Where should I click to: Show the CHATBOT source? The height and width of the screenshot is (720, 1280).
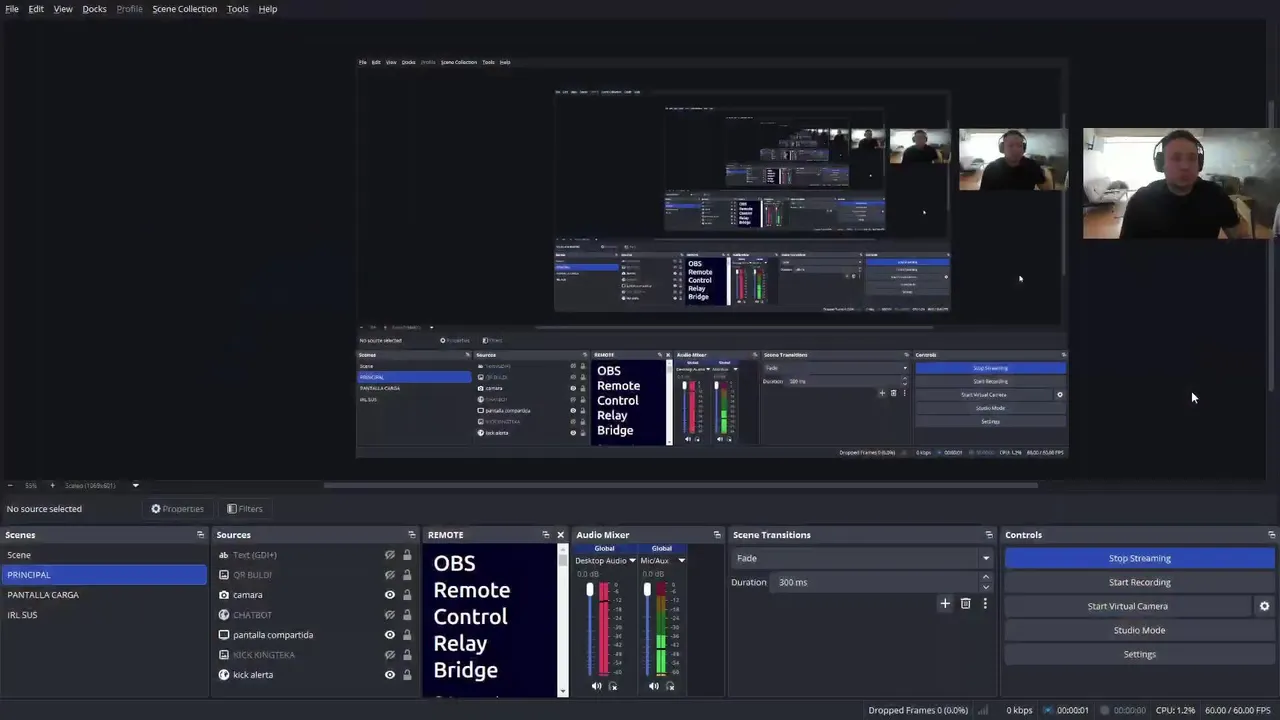390,615
